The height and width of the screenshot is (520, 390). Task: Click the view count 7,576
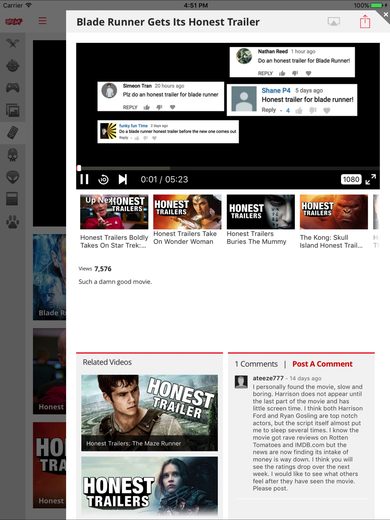pos(103,269)
